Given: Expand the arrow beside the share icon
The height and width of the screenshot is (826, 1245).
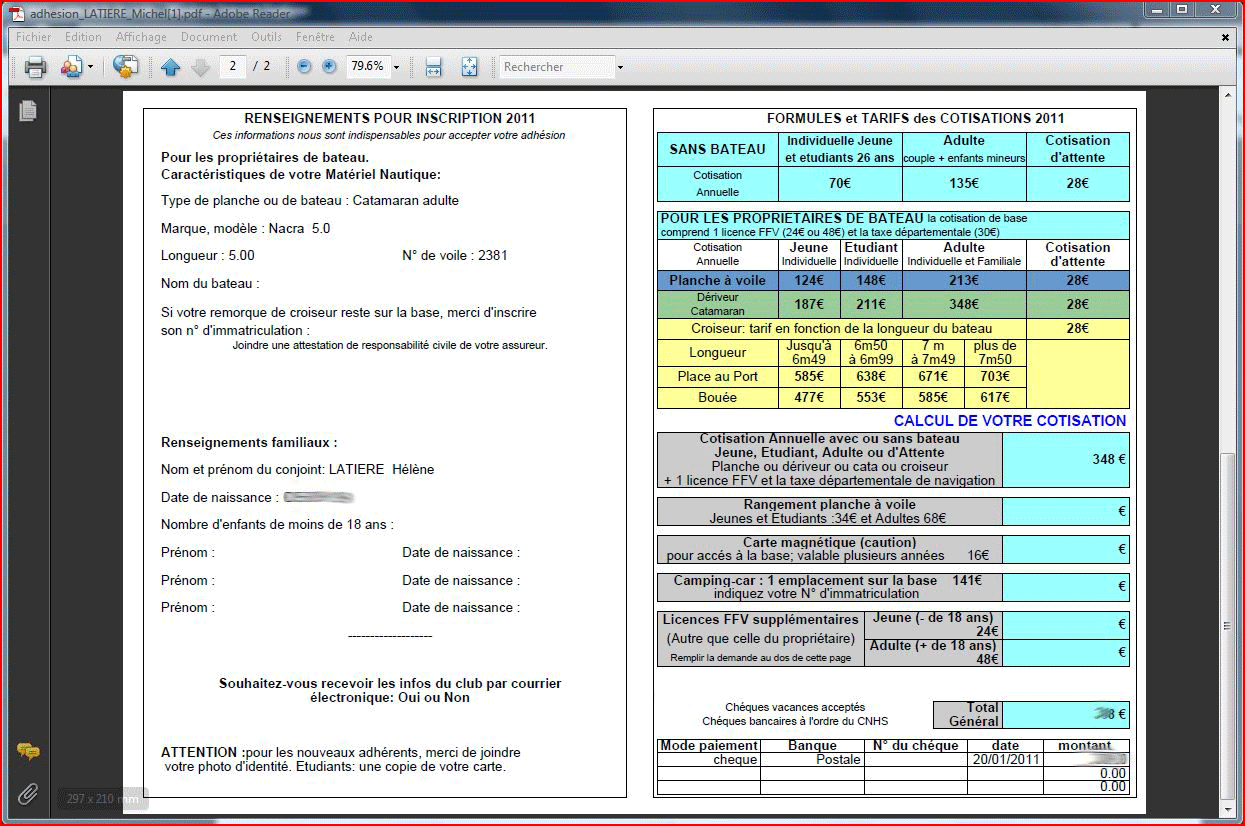Looking at the screenshot, I should [90, 67].
